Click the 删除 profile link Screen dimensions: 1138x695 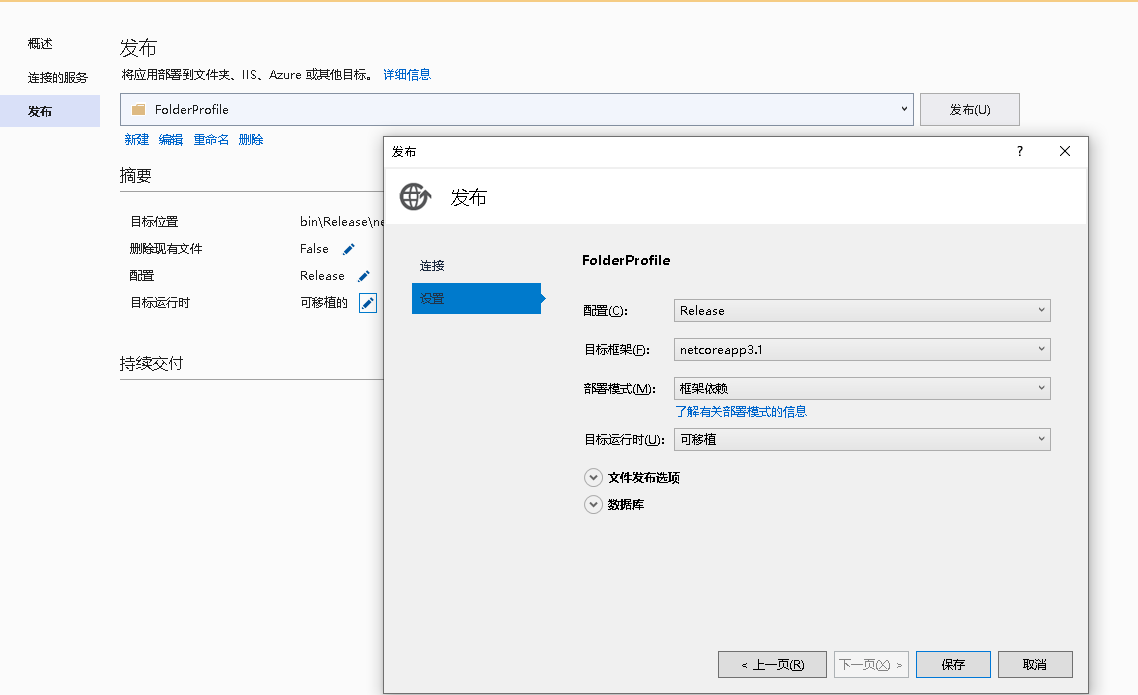[250, 139]
